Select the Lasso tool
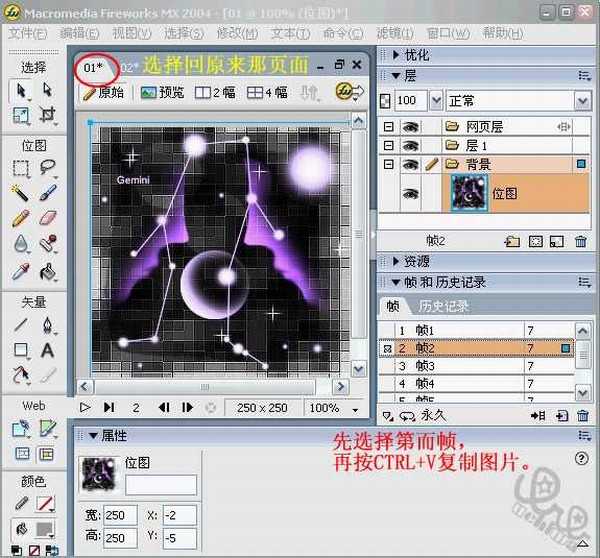 click(x=47, y=167)
